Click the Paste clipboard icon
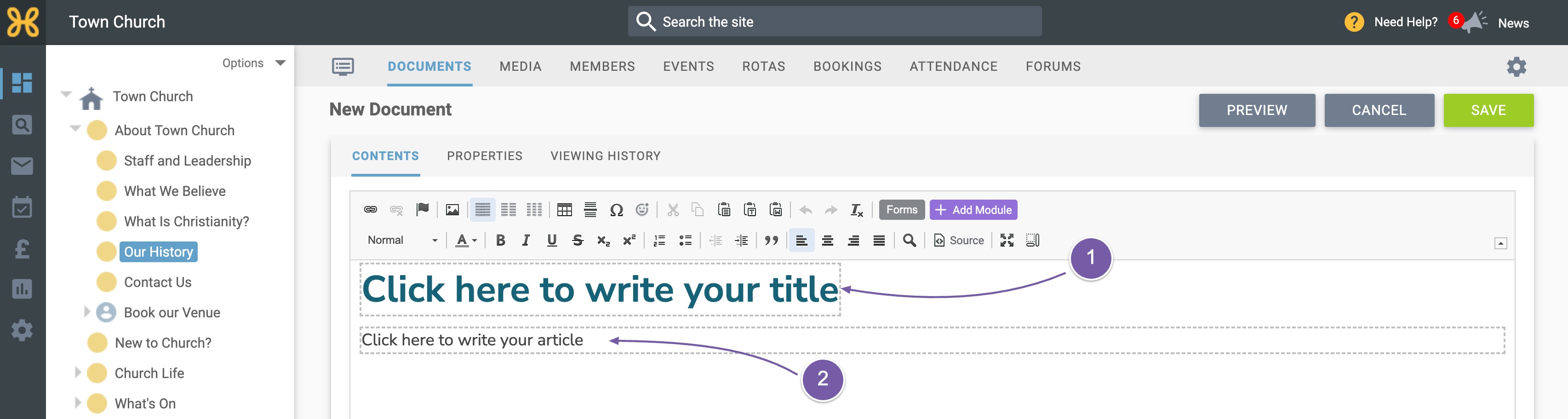The height and width of the screenshot is (419, 1568). [724, 210]
